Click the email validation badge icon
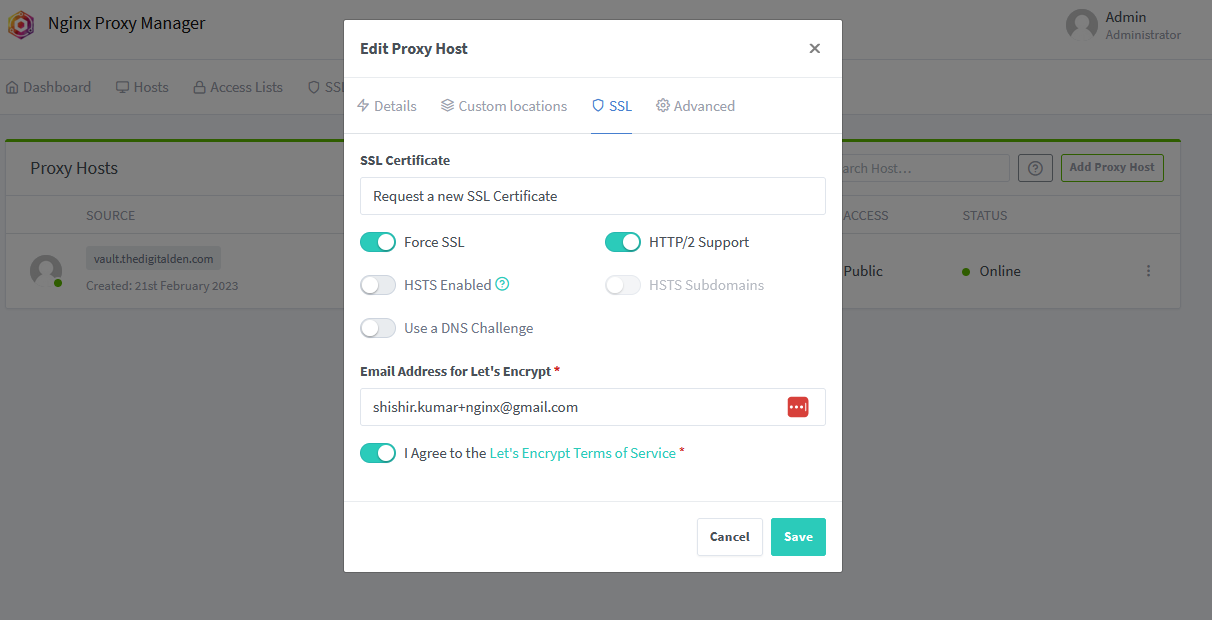This screenshot has height=620, width=1212. (x=797, y=406)
